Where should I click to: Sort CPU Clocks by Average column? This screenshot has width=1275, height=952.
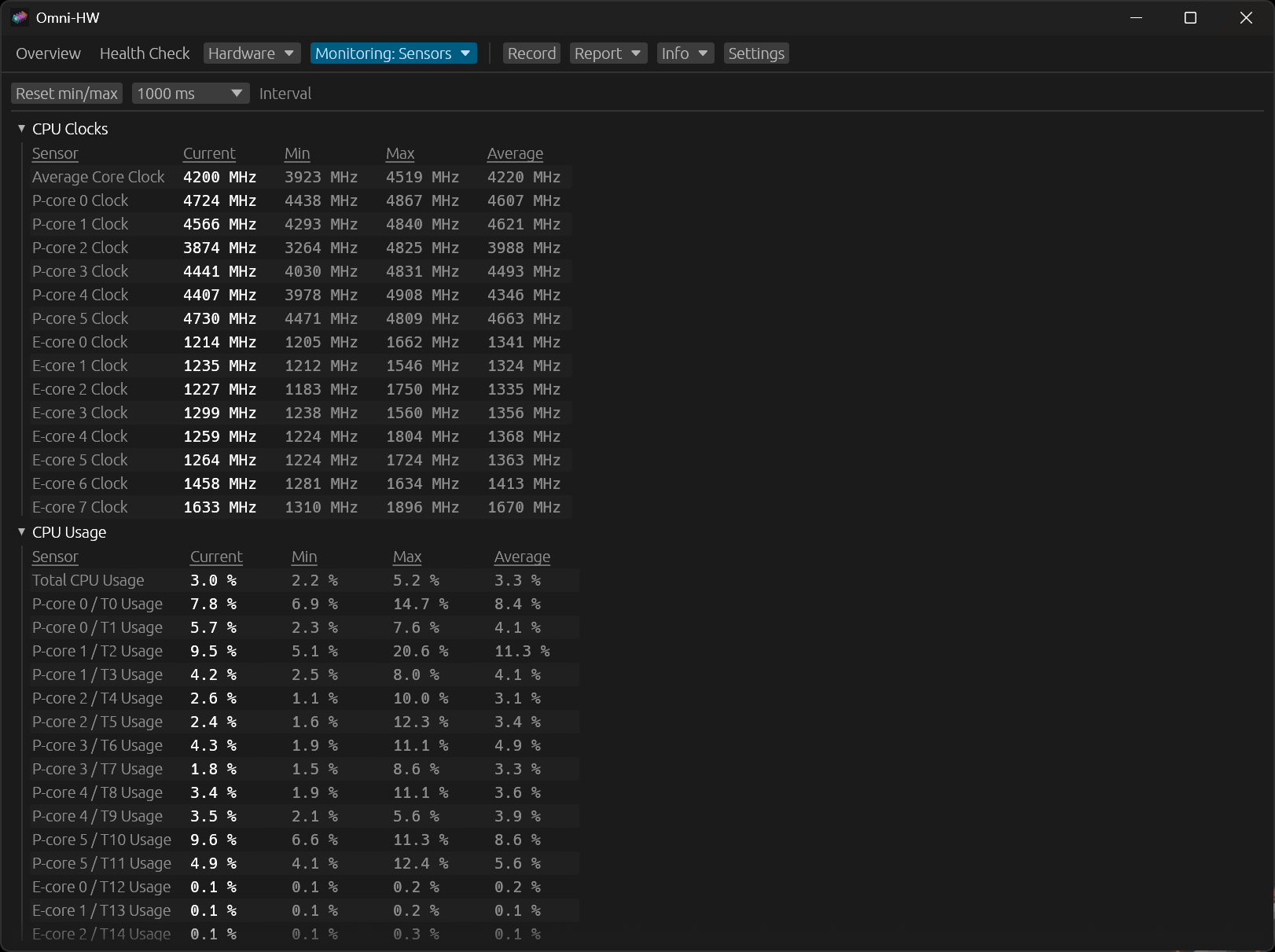(x=515, y=153)
